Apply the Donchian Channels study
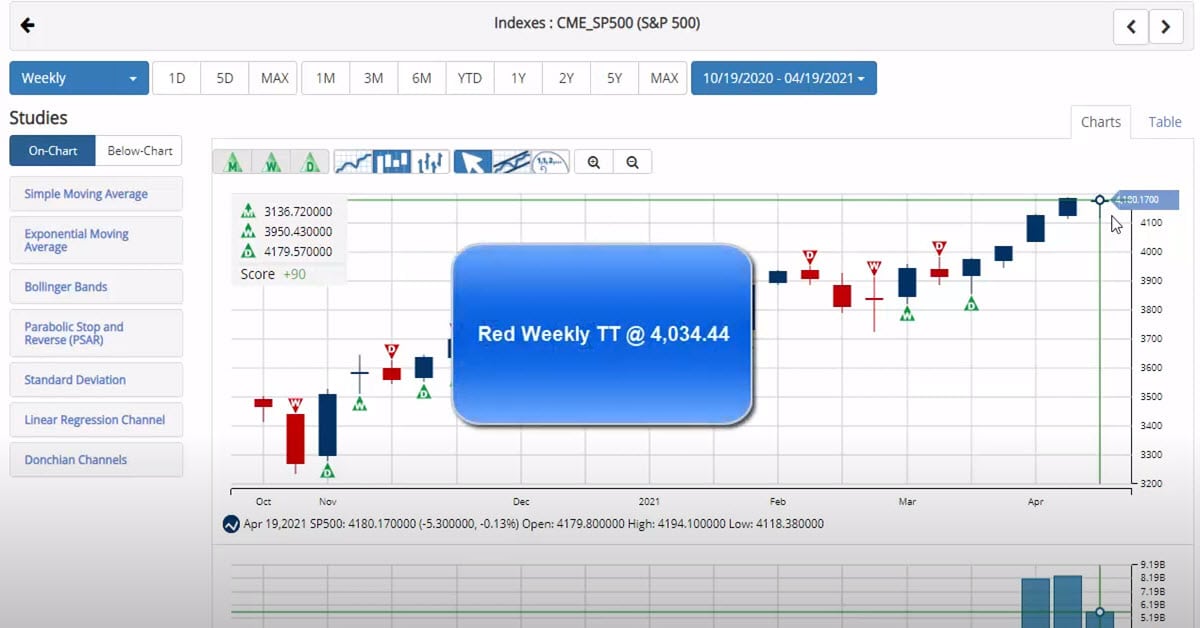This screenshot has height=628, width=1200. [x=95, y=459]
